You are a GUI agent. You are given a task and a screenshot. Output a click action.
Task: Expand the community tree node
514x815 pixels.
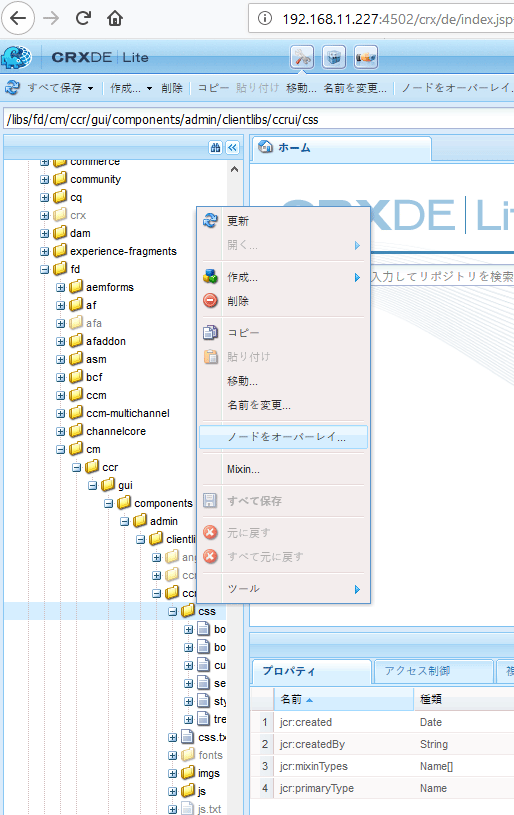(x=45, y=179)
